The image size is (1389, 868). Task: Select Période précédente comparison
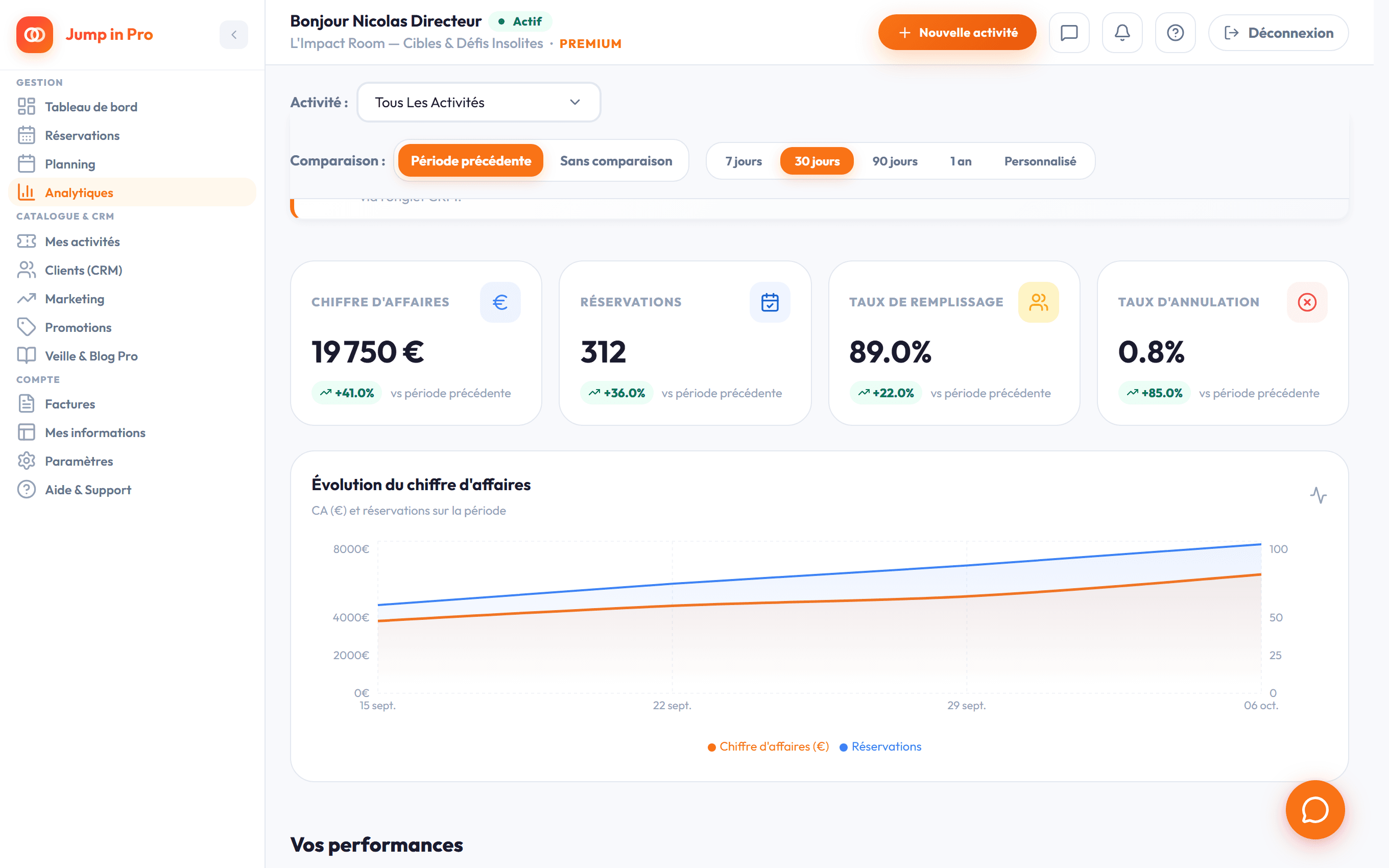(471, 161)
